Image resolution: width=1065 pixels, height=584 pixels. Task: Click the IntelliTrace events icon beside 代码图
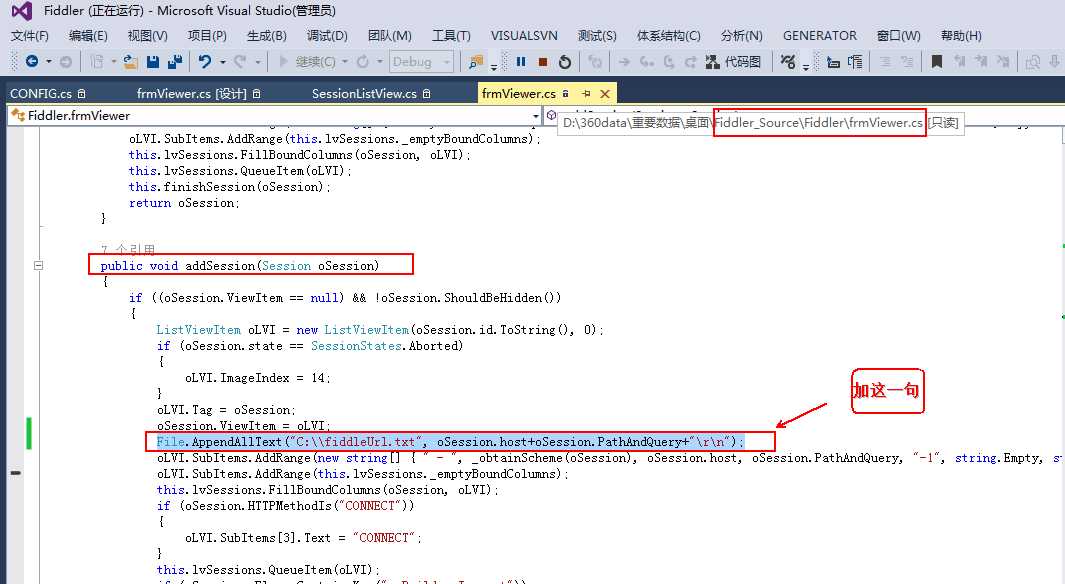[x=788, y=62]
